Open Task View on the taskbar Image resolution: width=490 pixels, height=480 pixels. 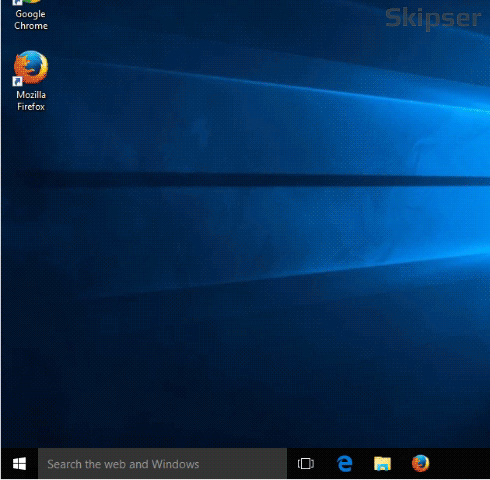click(306, 464)
